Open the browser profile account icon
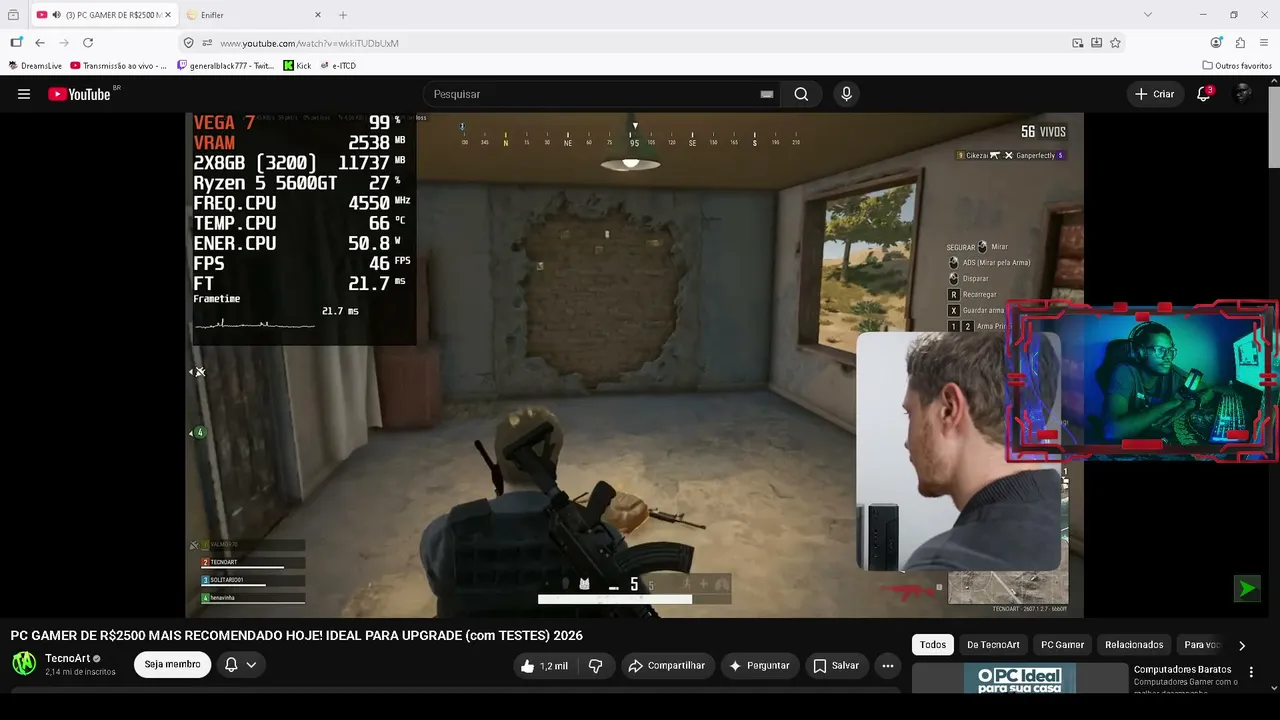 1216,43
